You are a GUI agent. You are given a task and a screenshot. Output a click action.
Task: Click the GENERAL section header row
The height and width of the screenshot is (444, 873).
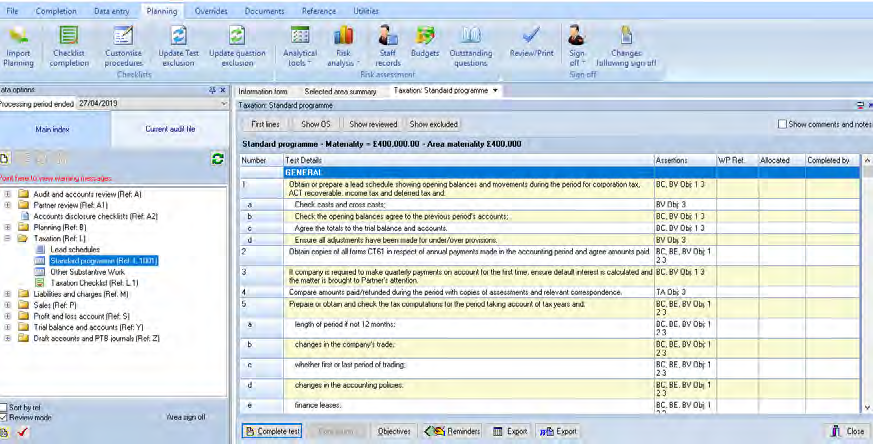(x=550, y=172)
